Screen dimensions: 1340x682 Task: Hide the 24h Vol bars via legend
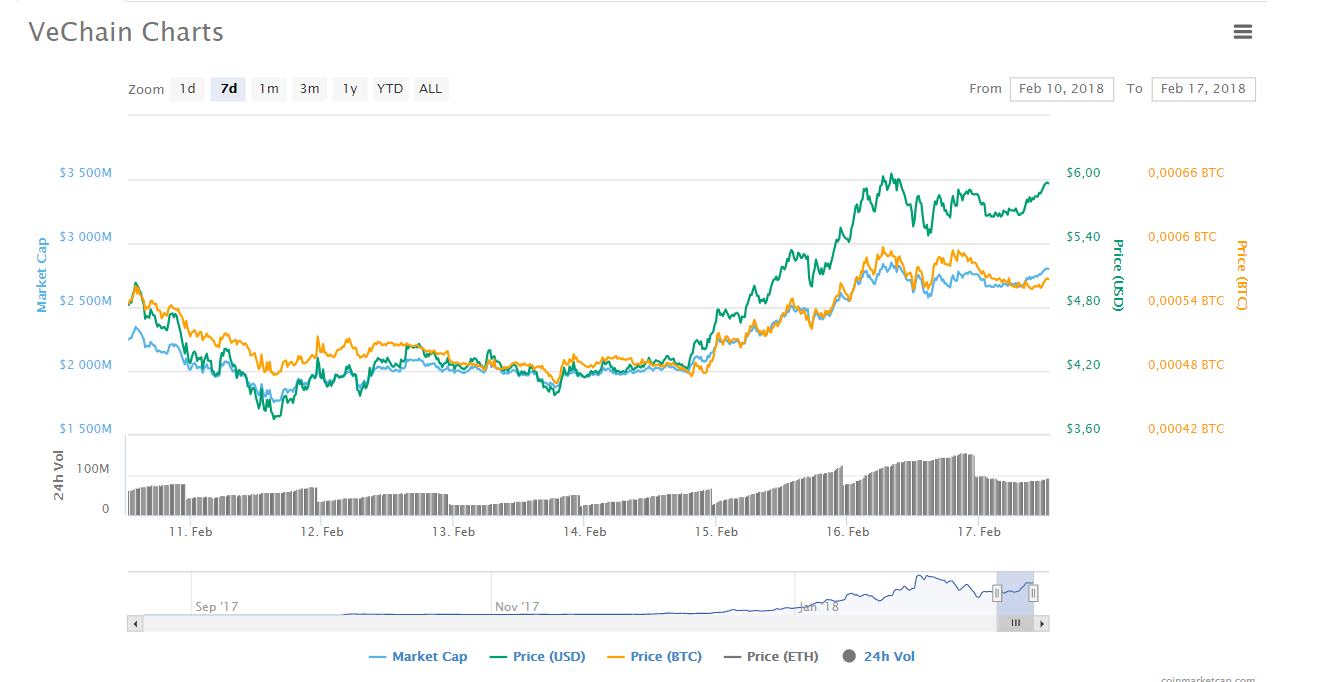pyautogui.click(x=878, y=655)
